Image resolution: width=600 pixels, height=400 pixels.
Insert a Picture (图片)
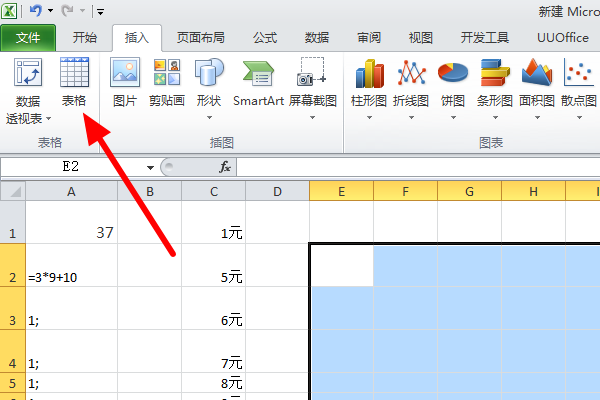(x=125, y=82)
